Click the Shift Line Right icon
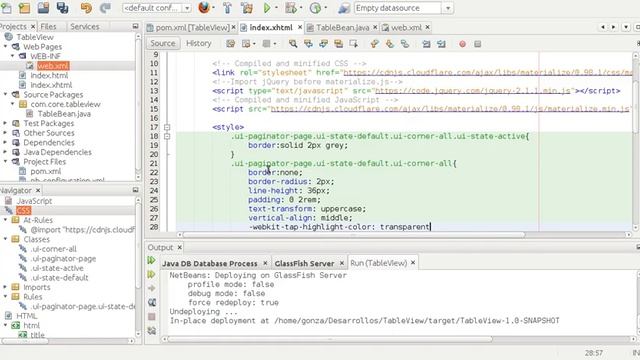The image size is (640, 360). point(441,44)
